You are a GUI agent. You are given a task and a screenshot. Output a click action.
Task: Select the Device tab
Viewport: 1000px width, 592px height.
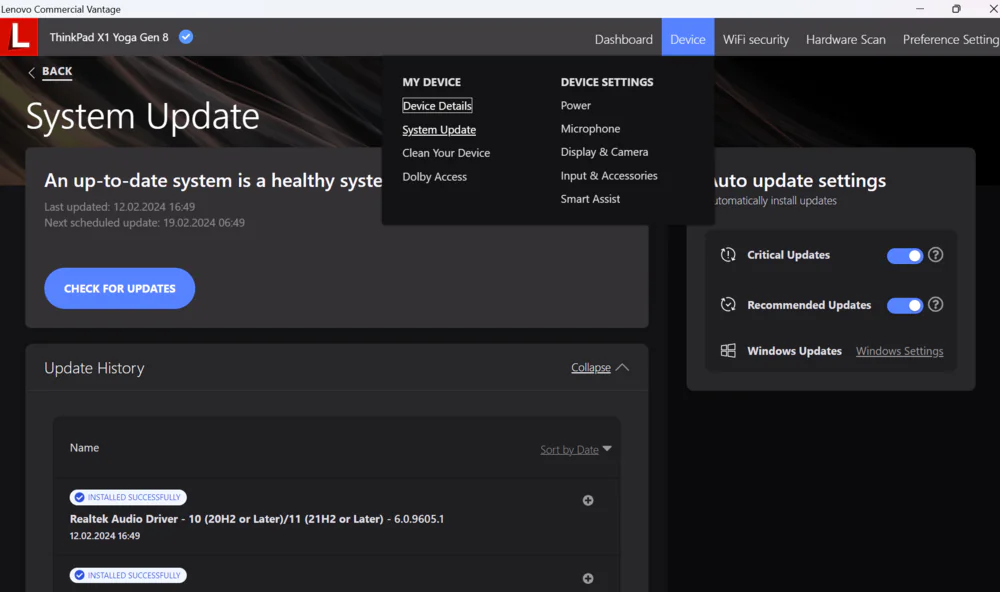688,37
